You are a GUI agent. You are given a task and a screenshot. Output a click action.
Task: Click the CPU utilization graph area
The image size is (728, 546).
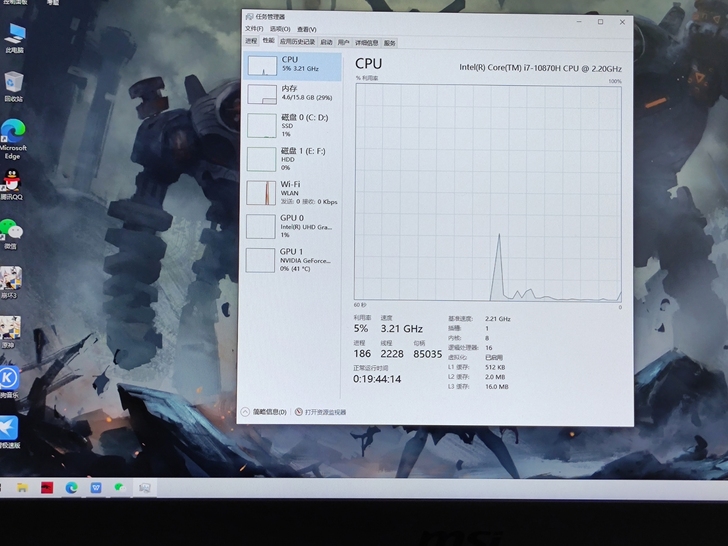(488, 193)
